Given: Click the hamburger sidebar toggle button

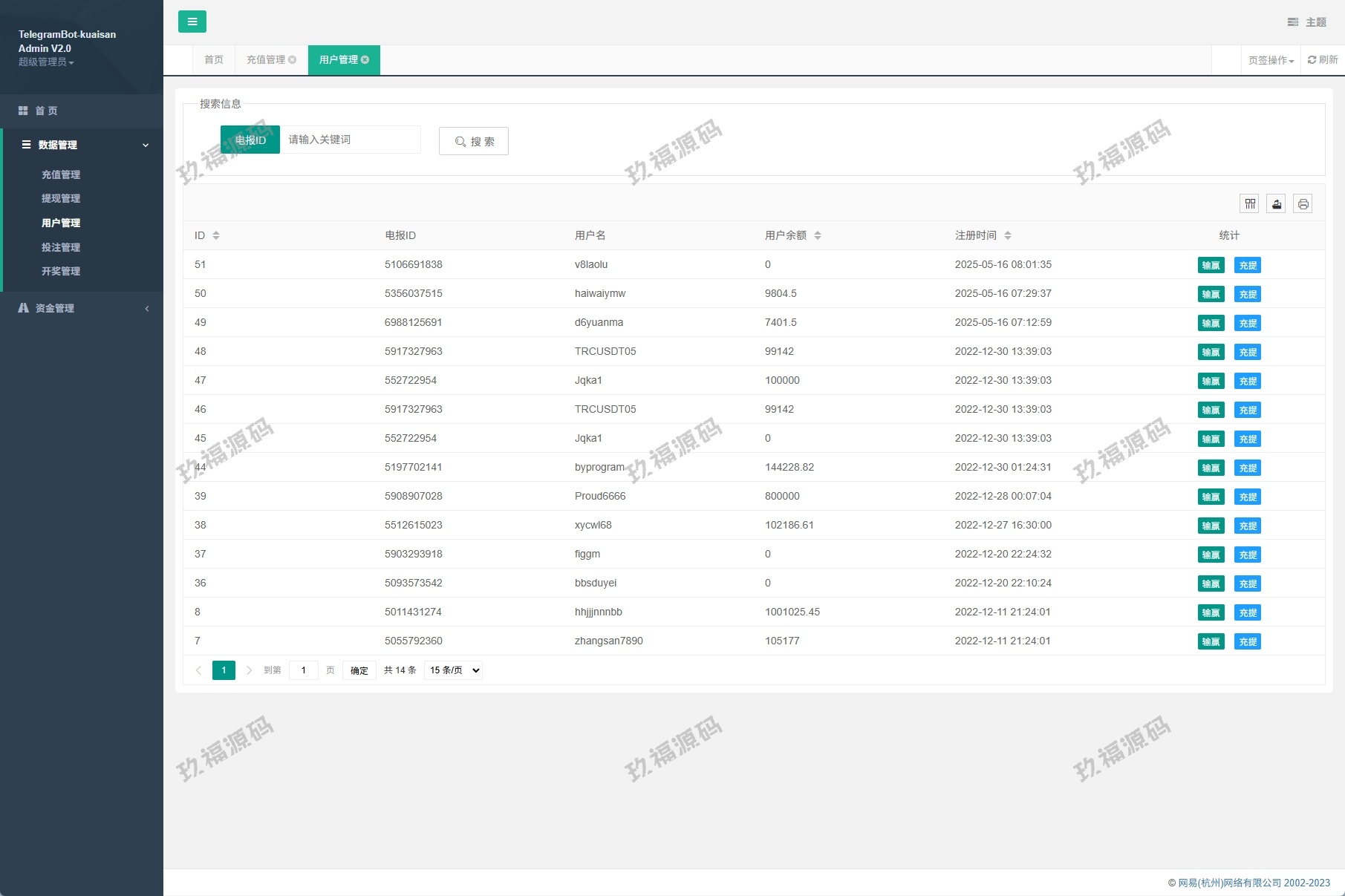Looking at the screenshot, I should (192, 22).
